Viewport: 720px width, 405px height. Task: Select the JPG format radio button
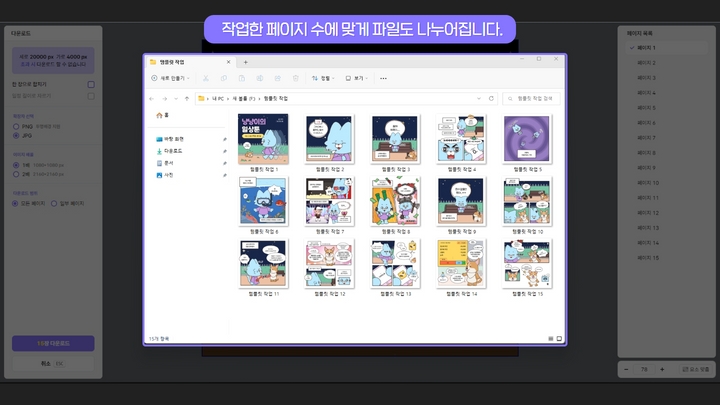coord(16,135)
